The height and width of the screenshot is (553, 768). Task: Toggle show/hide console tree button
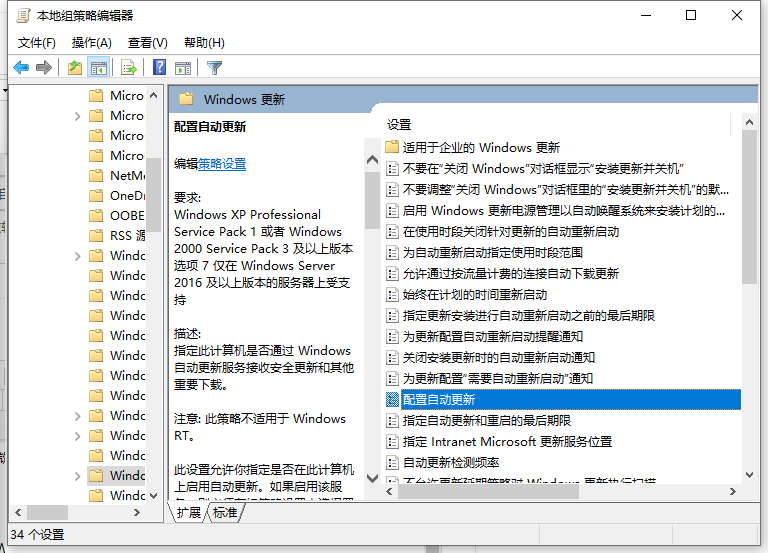click(98, 68)
